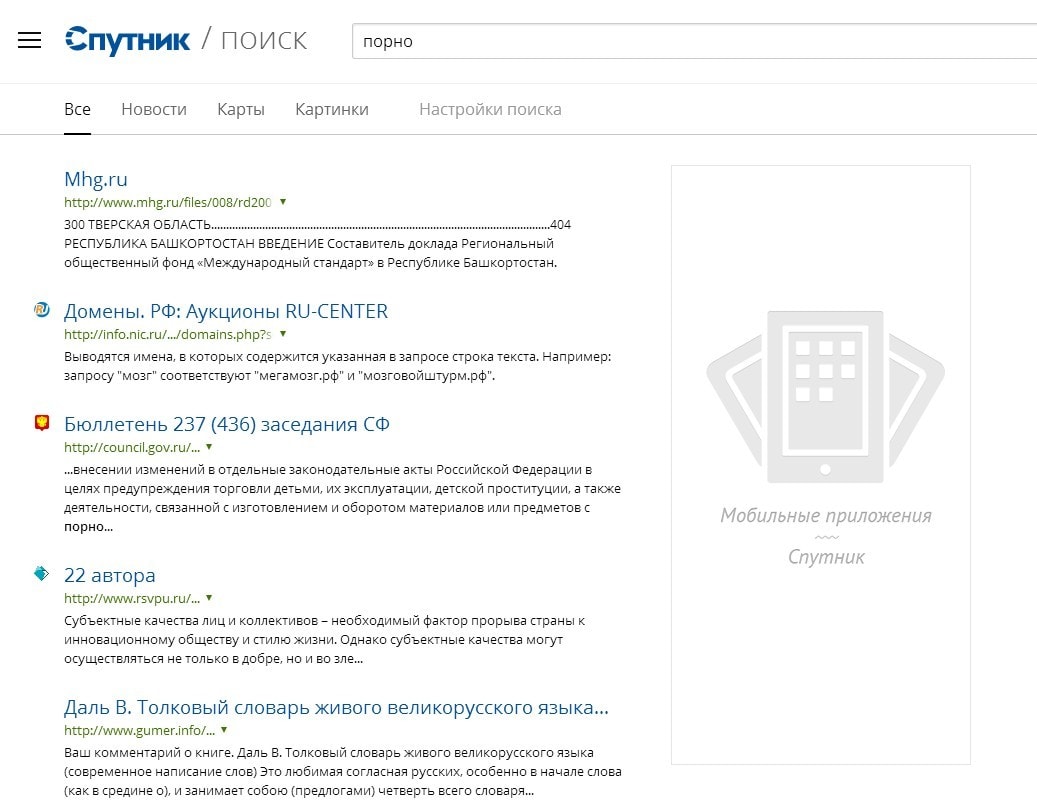Expand the arrow next to gumer.info URL
This screenshot has width=1037, height=809.
tap(224, 731)
